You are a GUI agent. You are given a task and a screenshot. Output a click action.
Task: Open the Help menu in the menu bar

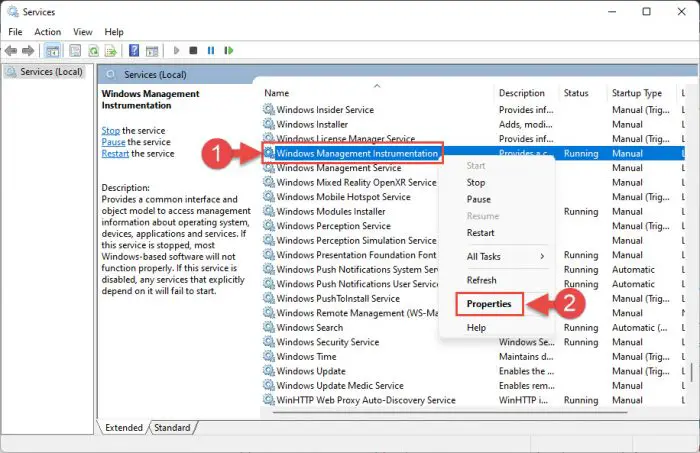(x=114, y=32)
